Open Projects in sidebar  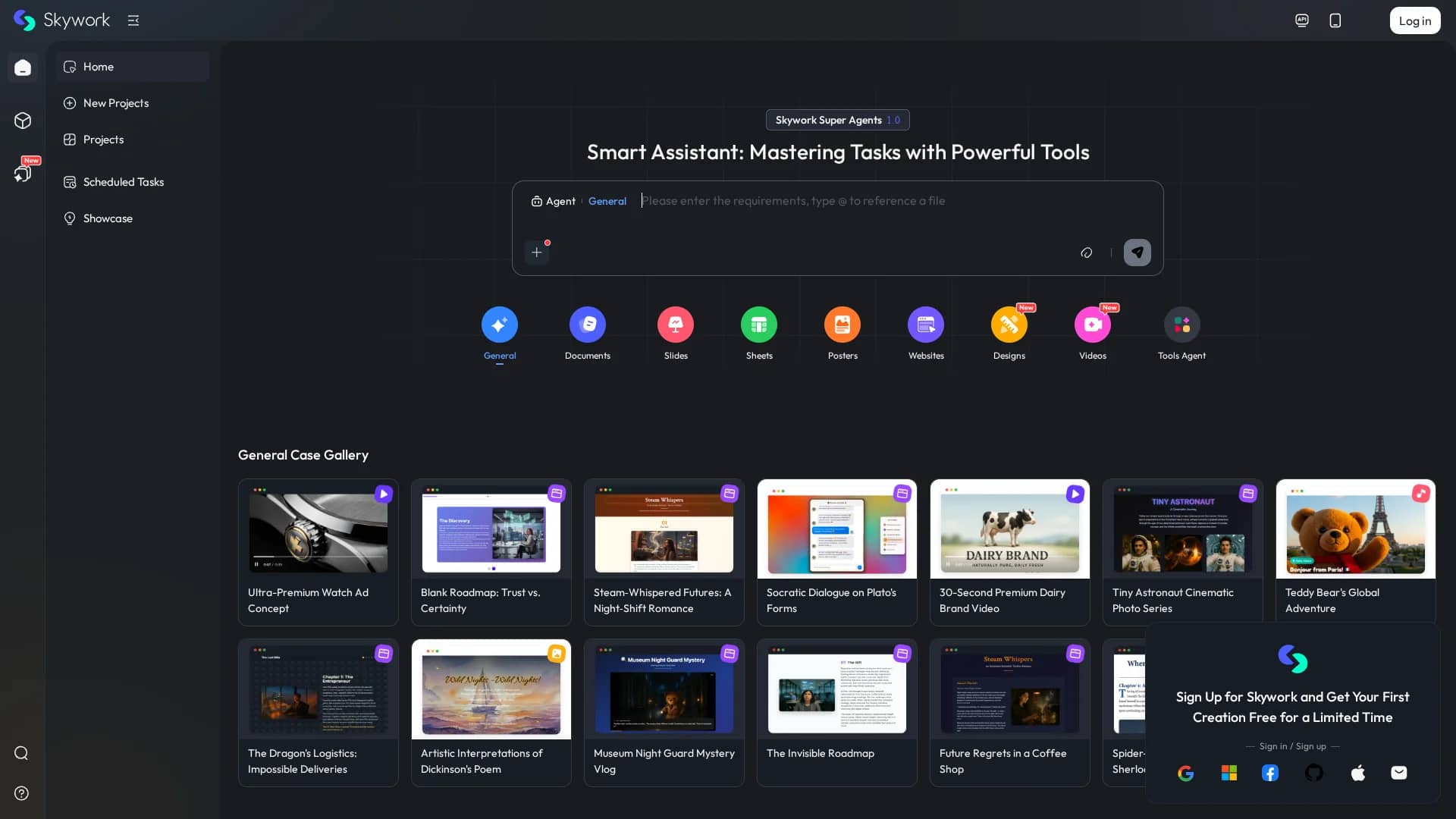pyautogui.click(x=133, y=140)
